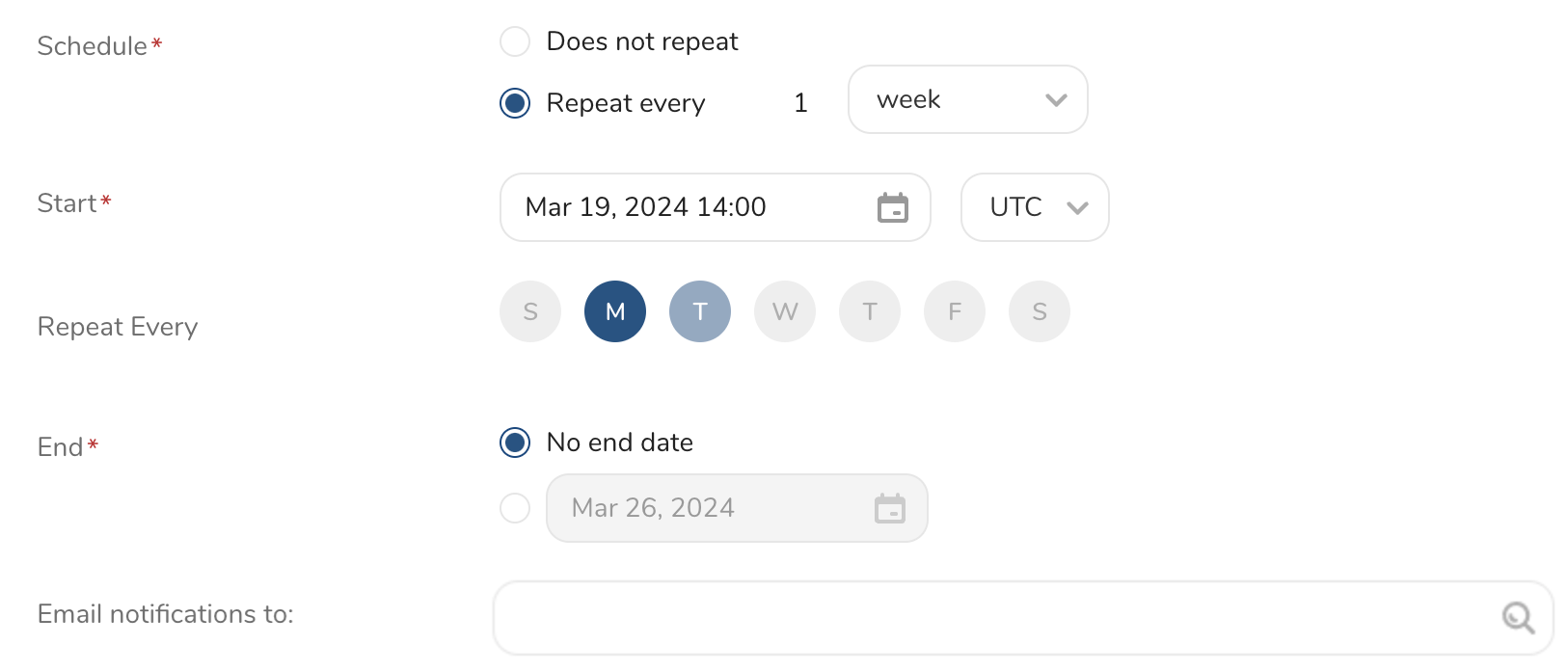Click the search icon in email field
Viewport: 1568px width, 671px height.
[x=1518, y=617]
